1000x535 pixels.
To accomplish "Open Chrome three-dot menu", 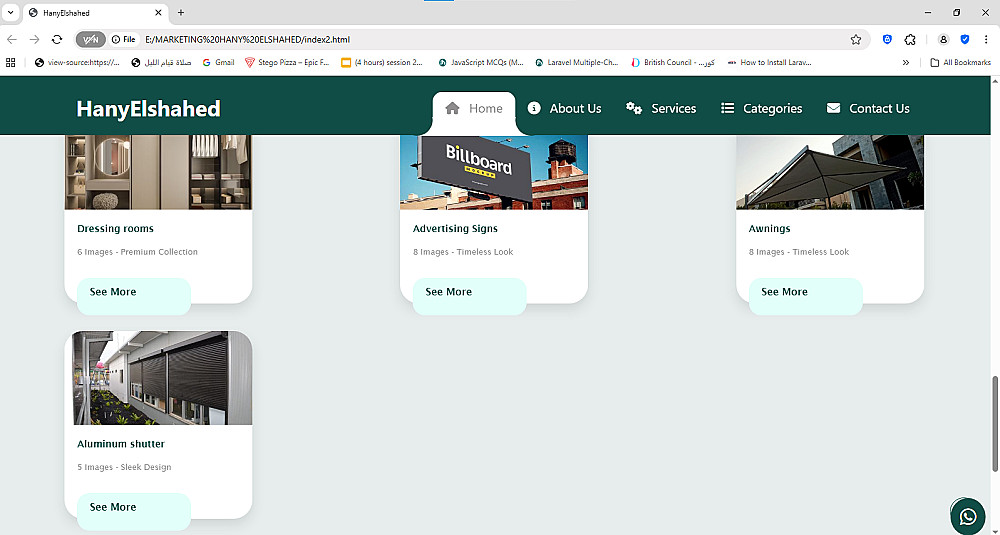I will point(986,40).
